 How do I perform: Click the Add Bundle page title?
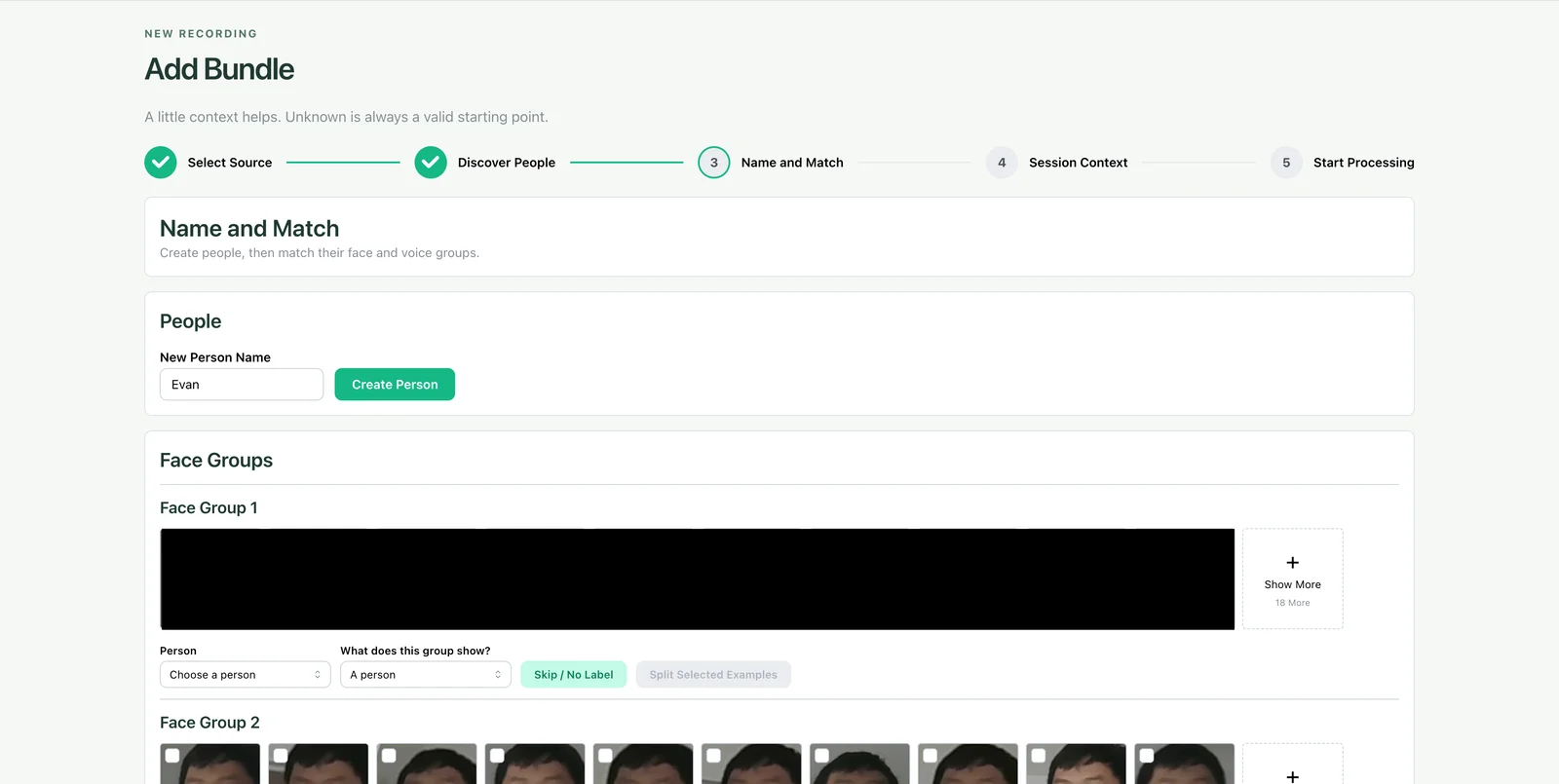[219, 69]
